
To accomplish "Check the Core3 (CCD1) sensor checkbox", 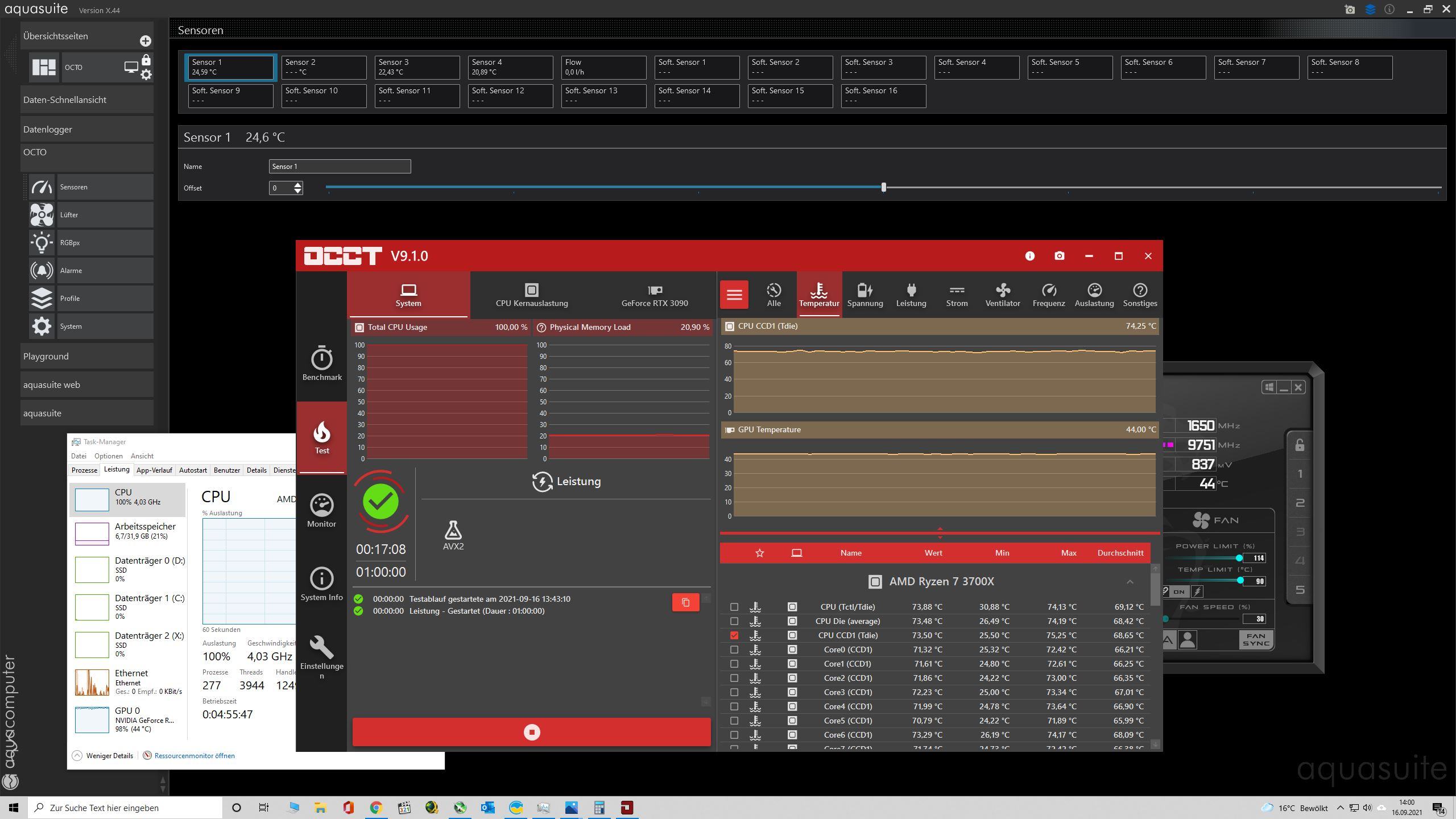I will point(734,692).
